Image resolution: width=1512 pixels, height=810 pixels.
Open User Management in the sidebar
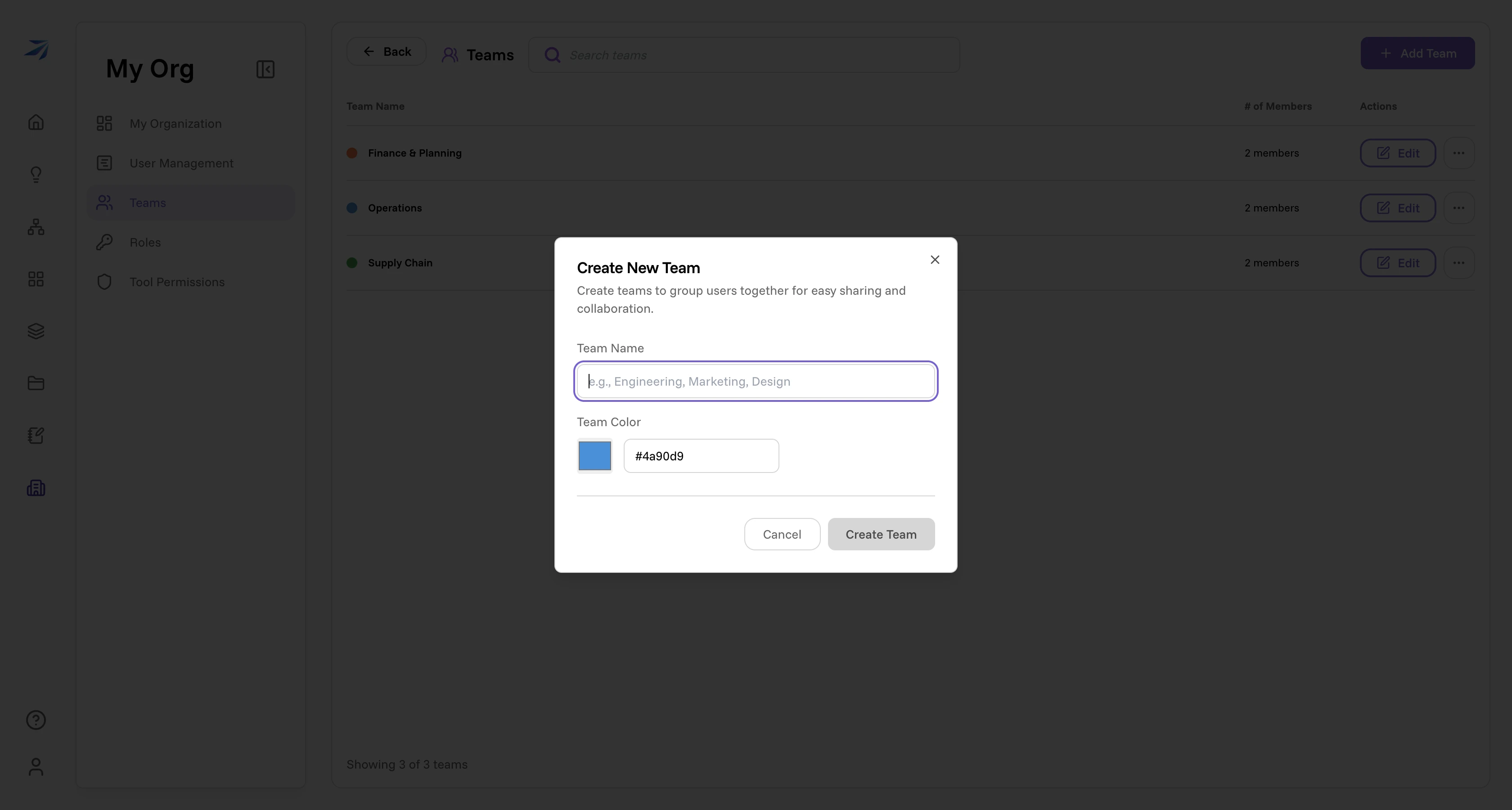tap(190, 163)
